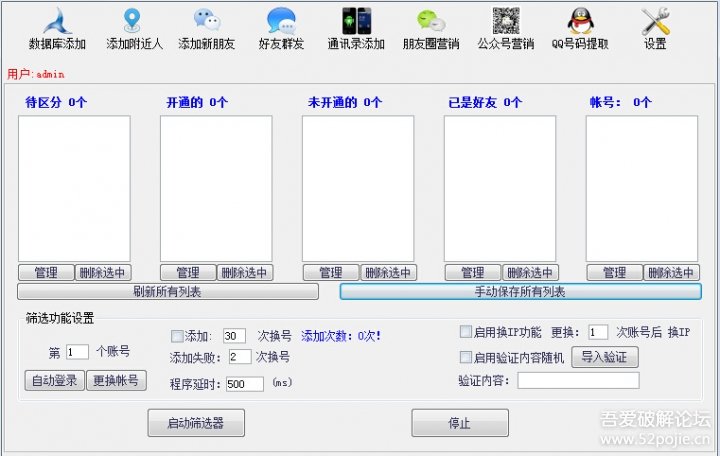Focus the 添加 count field showing 30

click(234, 336)
